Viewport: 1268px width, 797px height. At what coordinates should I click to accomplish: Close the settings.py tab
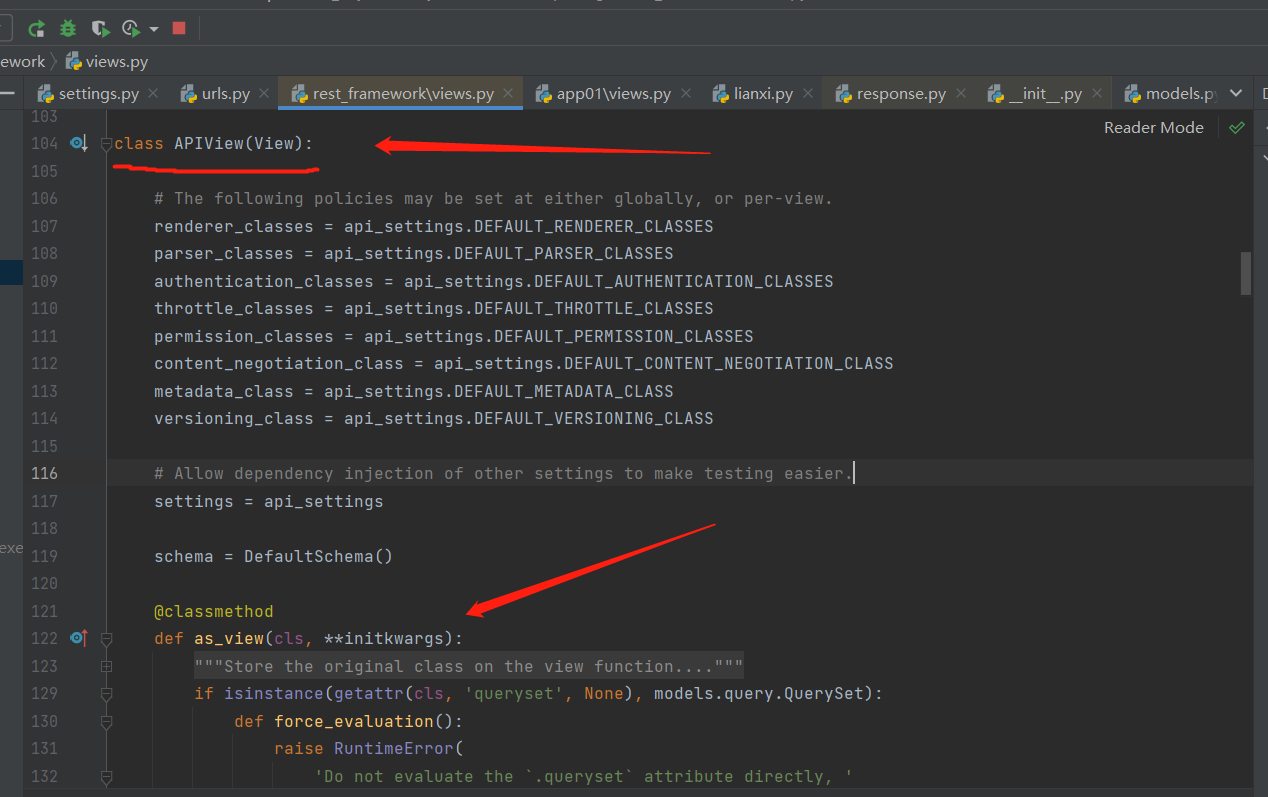pos(153,94)
